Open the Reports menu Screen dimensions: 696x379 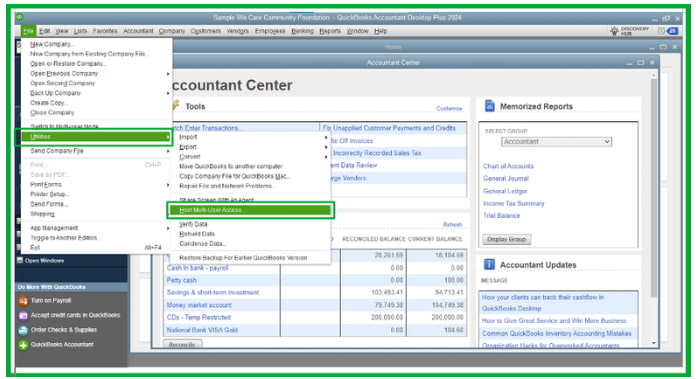(x=330, y=31)
